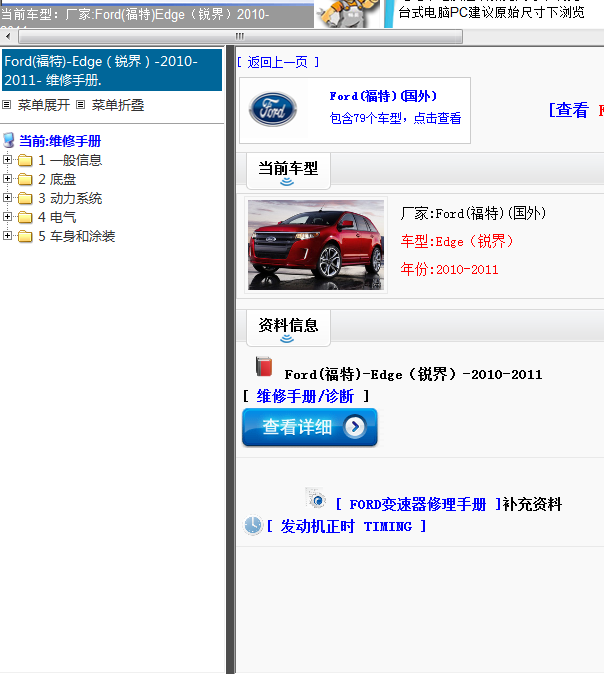Click the horizontal scrollbar left arrow
Screen dimensions: 604x674
tap(8, 36)
